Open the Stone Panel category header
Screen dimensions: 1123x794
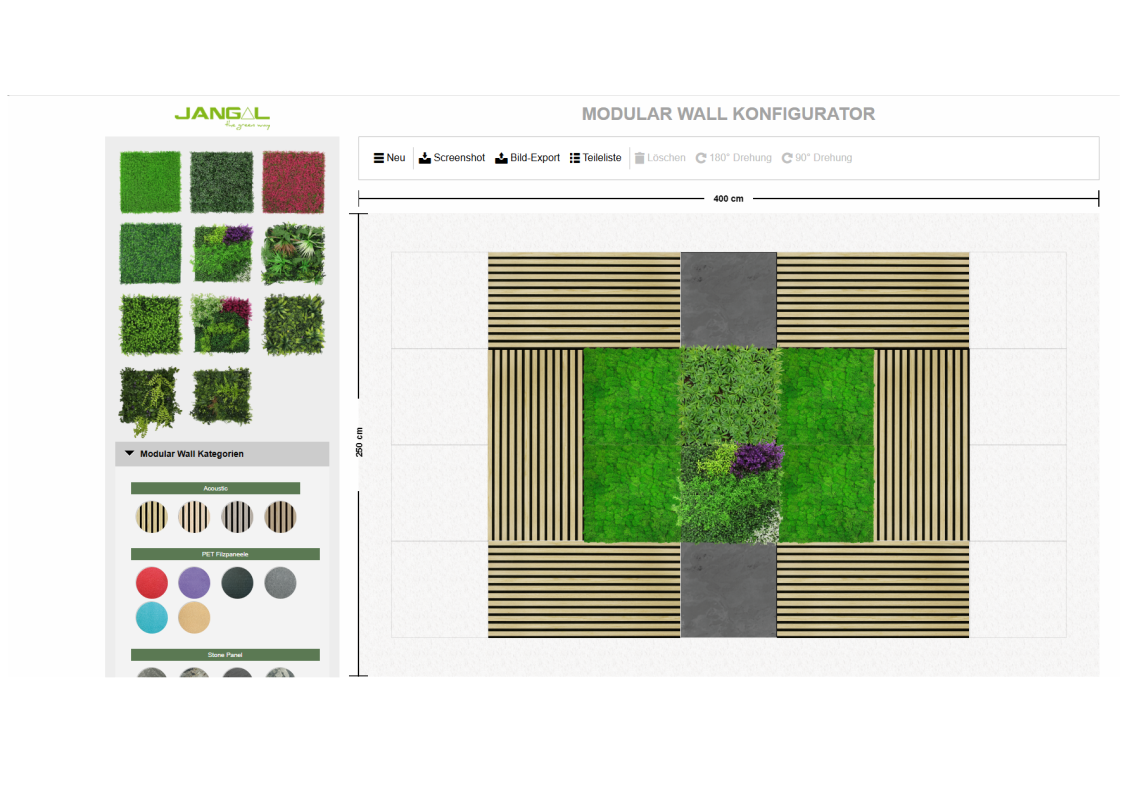[225, 655]
